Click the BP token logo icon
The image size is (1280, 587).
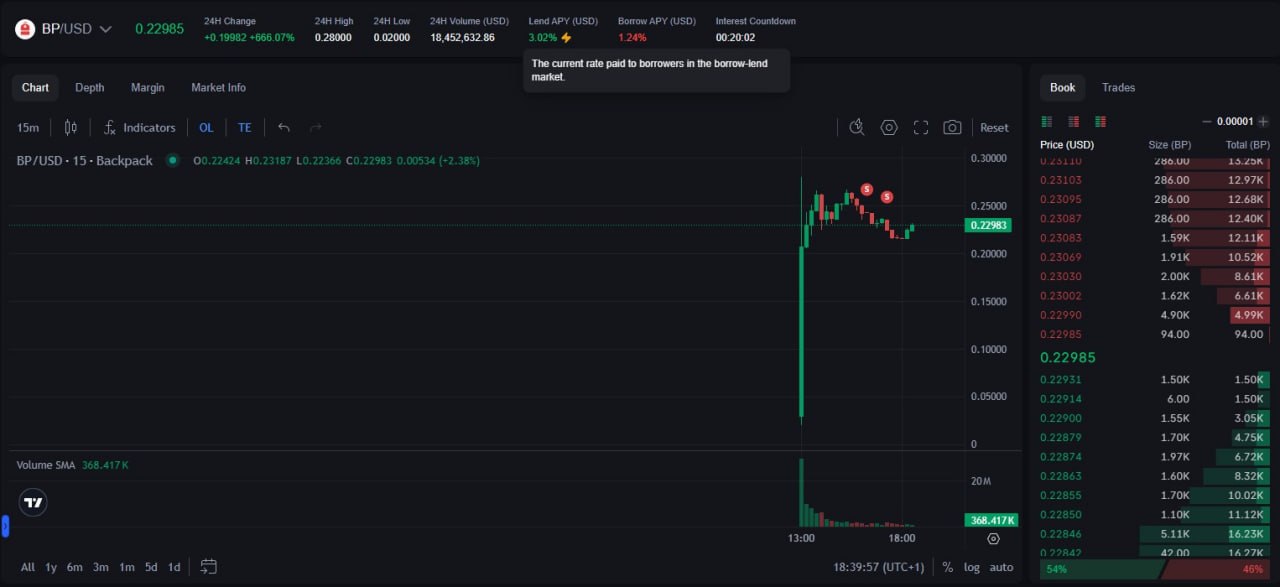(25, 29)
